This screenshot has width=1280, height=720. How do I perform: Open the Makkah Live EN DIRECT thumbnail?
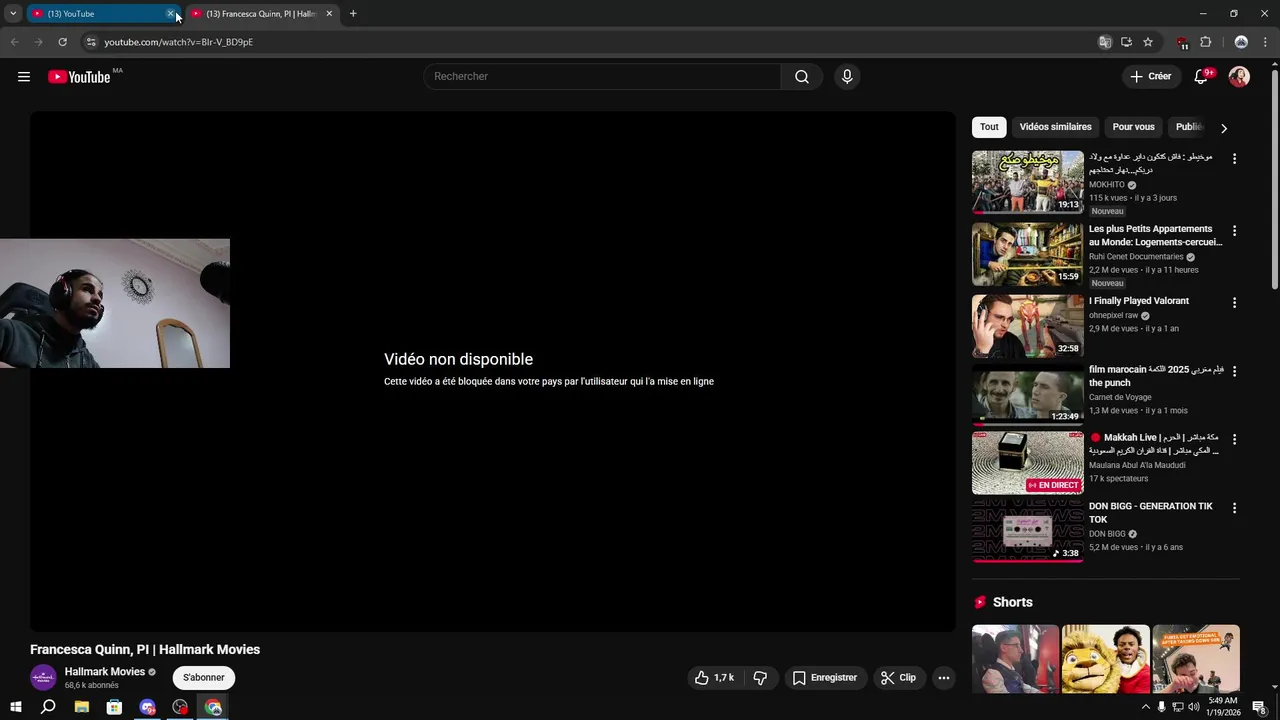tap(1028, 462)
